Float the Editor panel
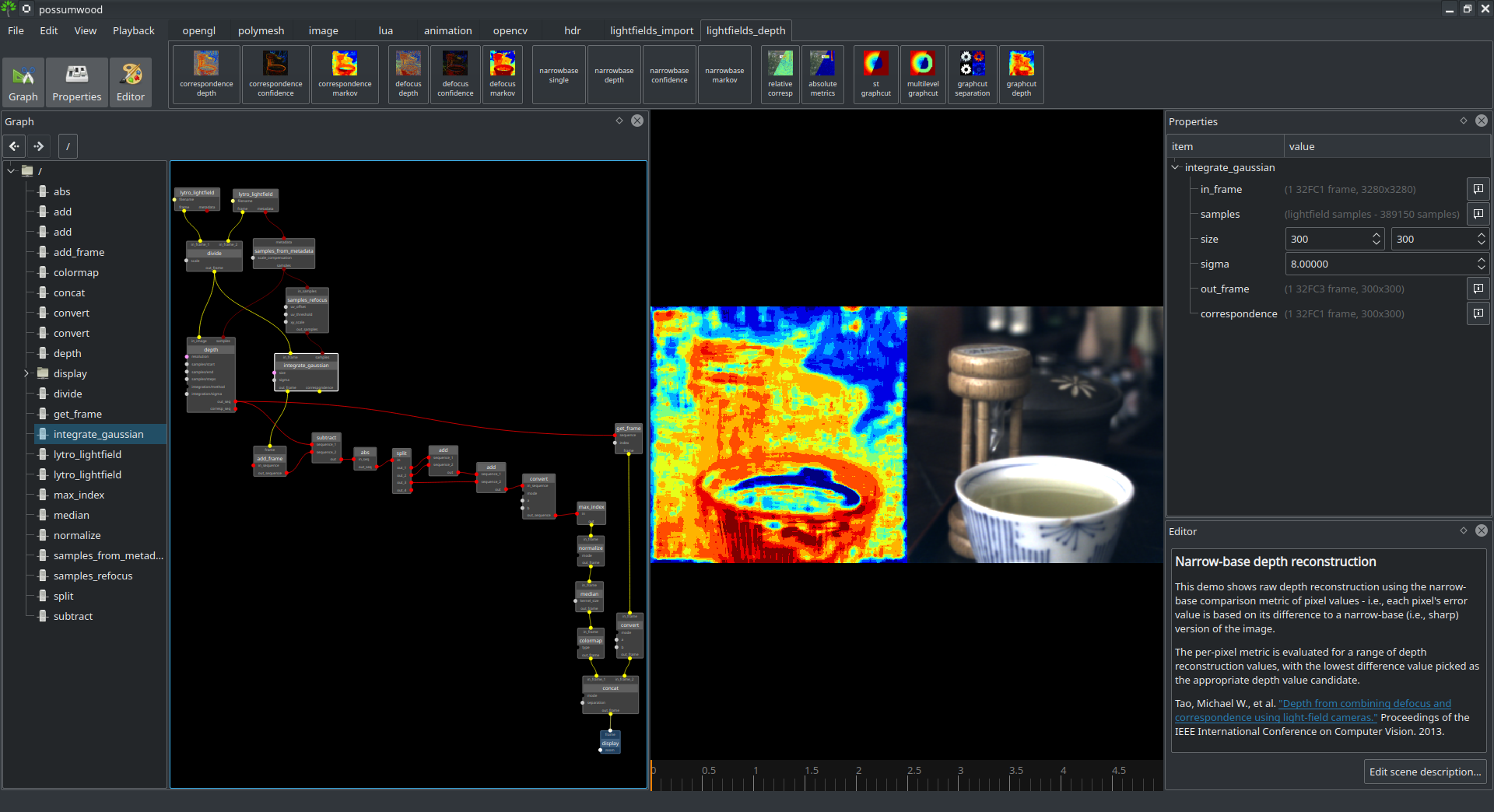The width and height of the screenshot is (1494, 812). point(1464,530)
